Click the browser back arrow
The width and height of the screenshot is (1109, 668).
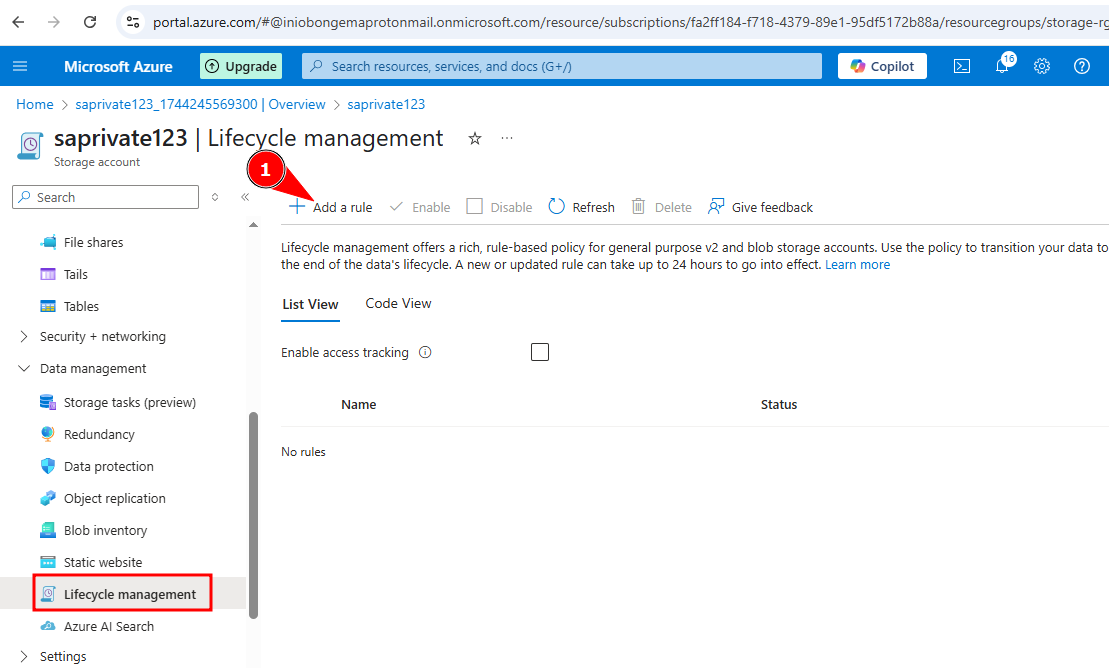[x=18, y=22]
